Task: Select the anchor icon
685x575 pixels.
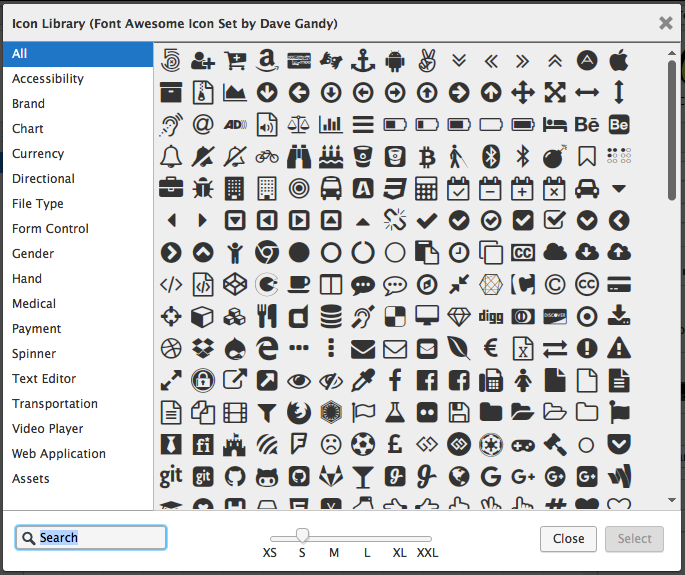Action: pyautogui.click(x=362, y=60)
